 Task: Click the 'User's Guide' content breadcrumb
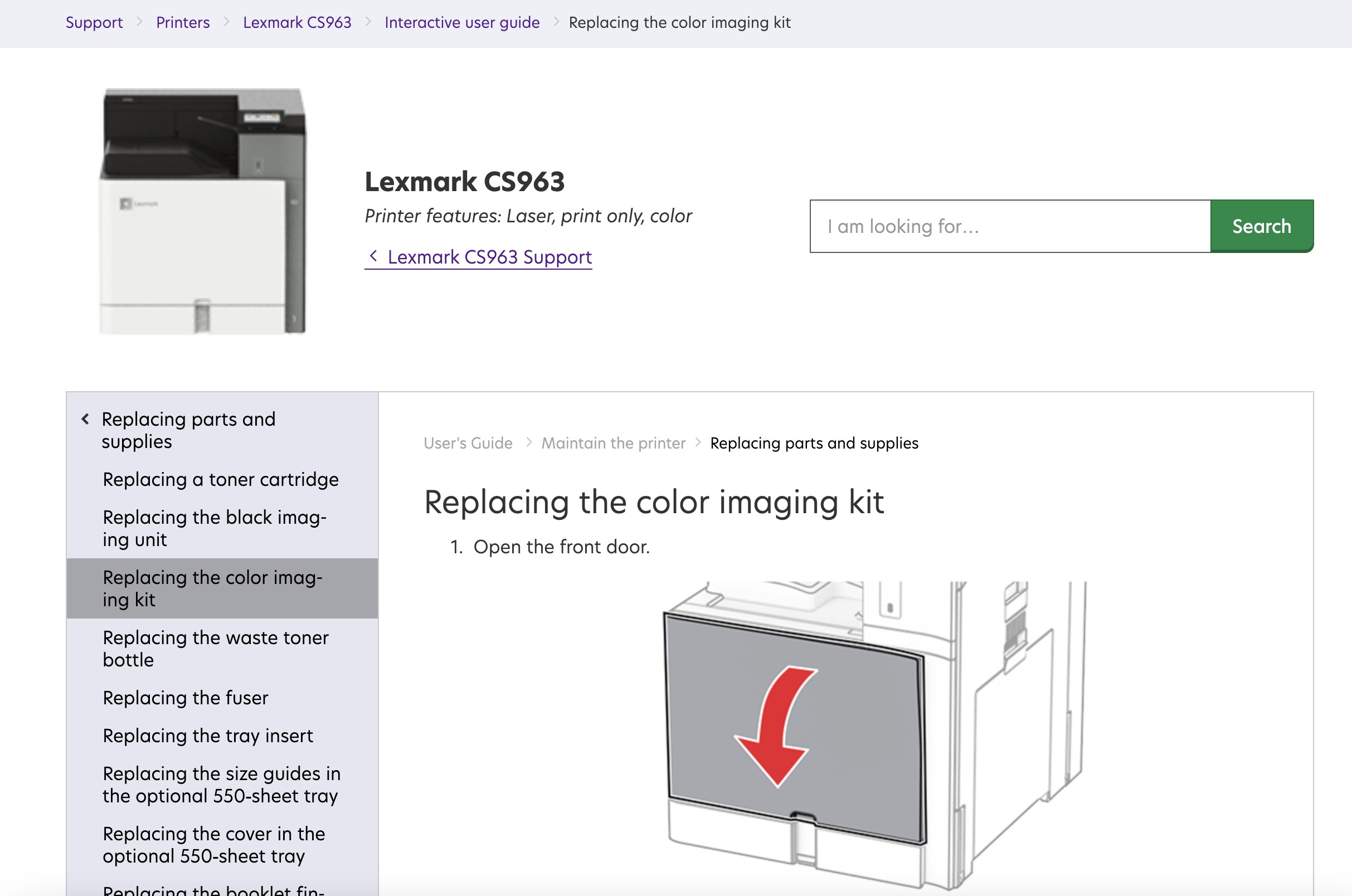(x=468, y=444)
